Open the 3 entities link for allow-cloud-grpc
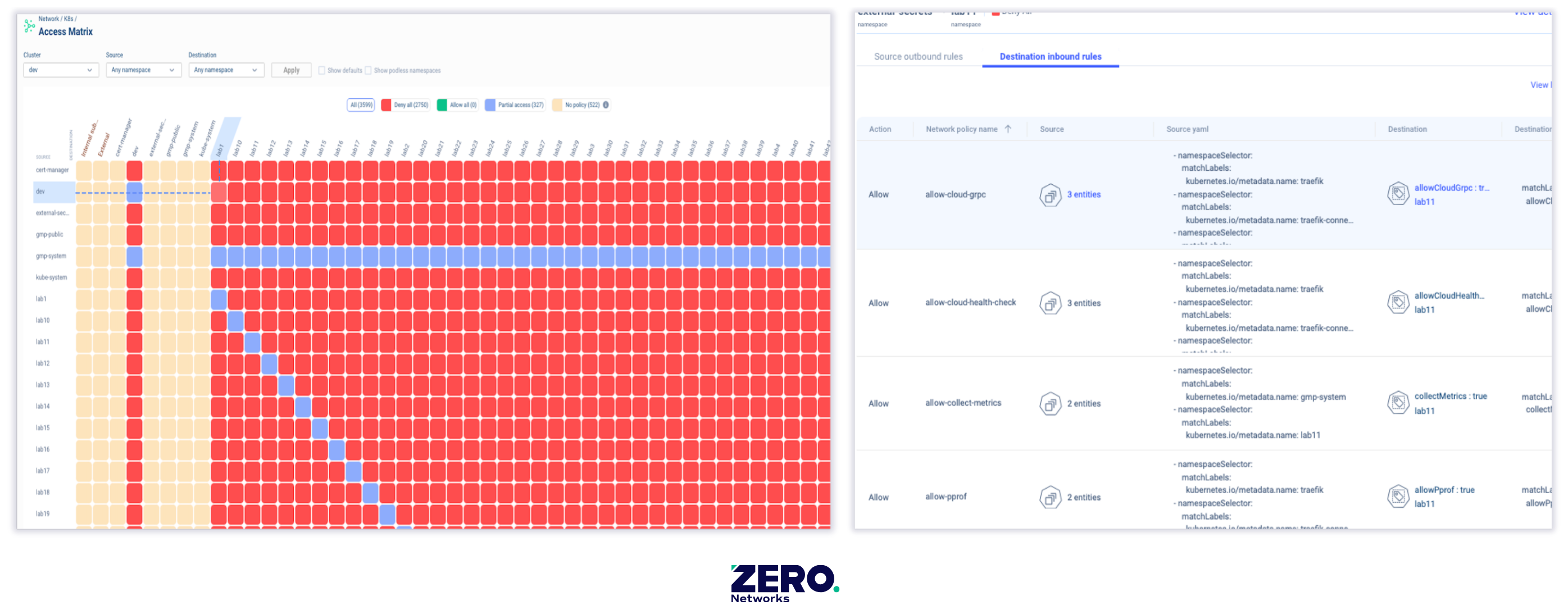The height and width of the screenshot is (614, 1568). pos(1084,195)
